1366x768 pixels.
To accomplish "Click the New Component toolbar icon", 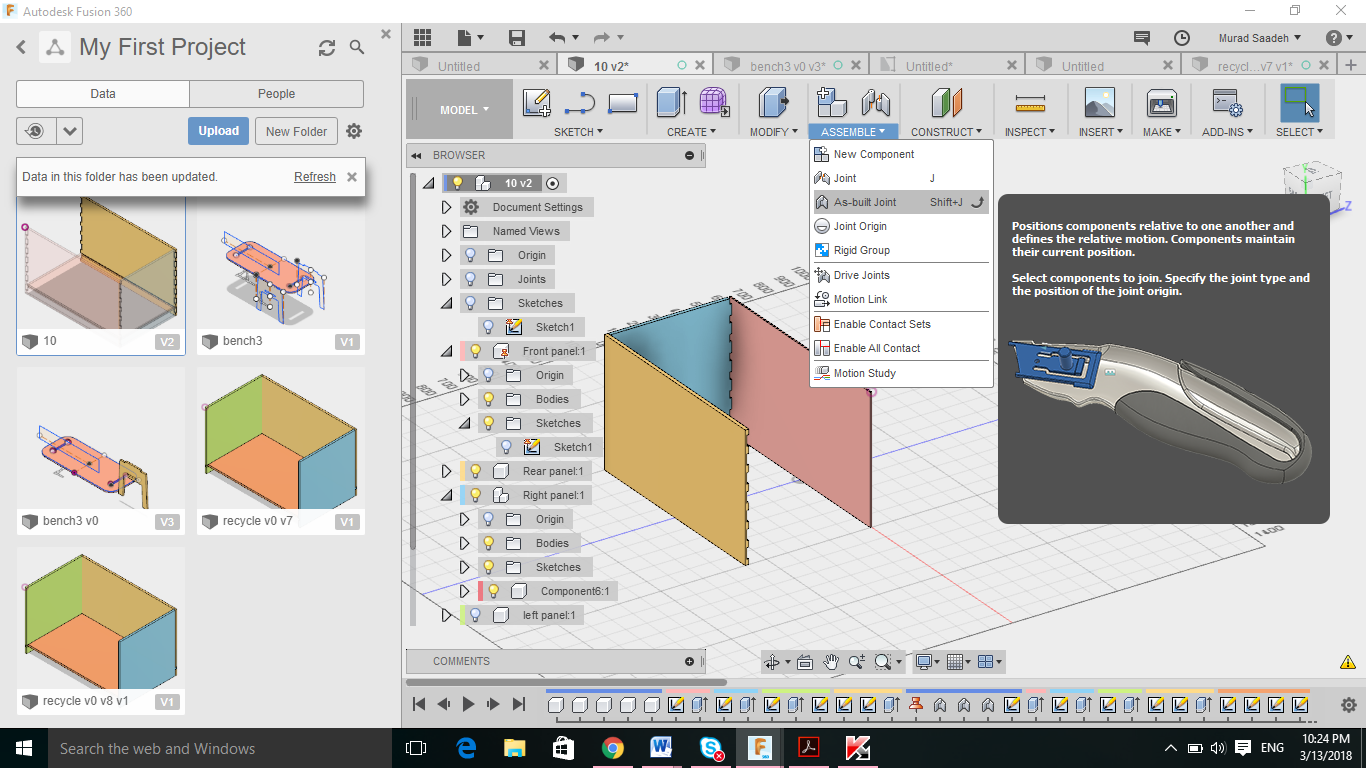I will pos(831,103).
